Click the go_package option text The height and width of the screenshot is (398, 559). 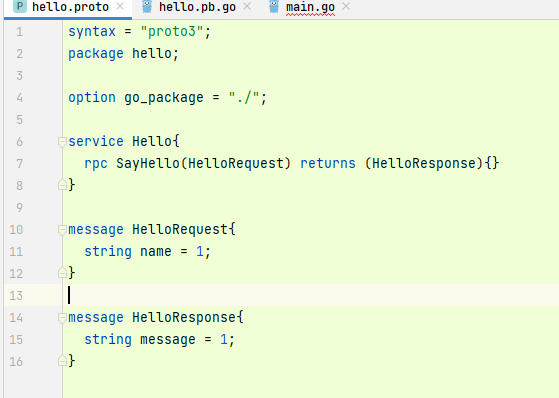164,98
